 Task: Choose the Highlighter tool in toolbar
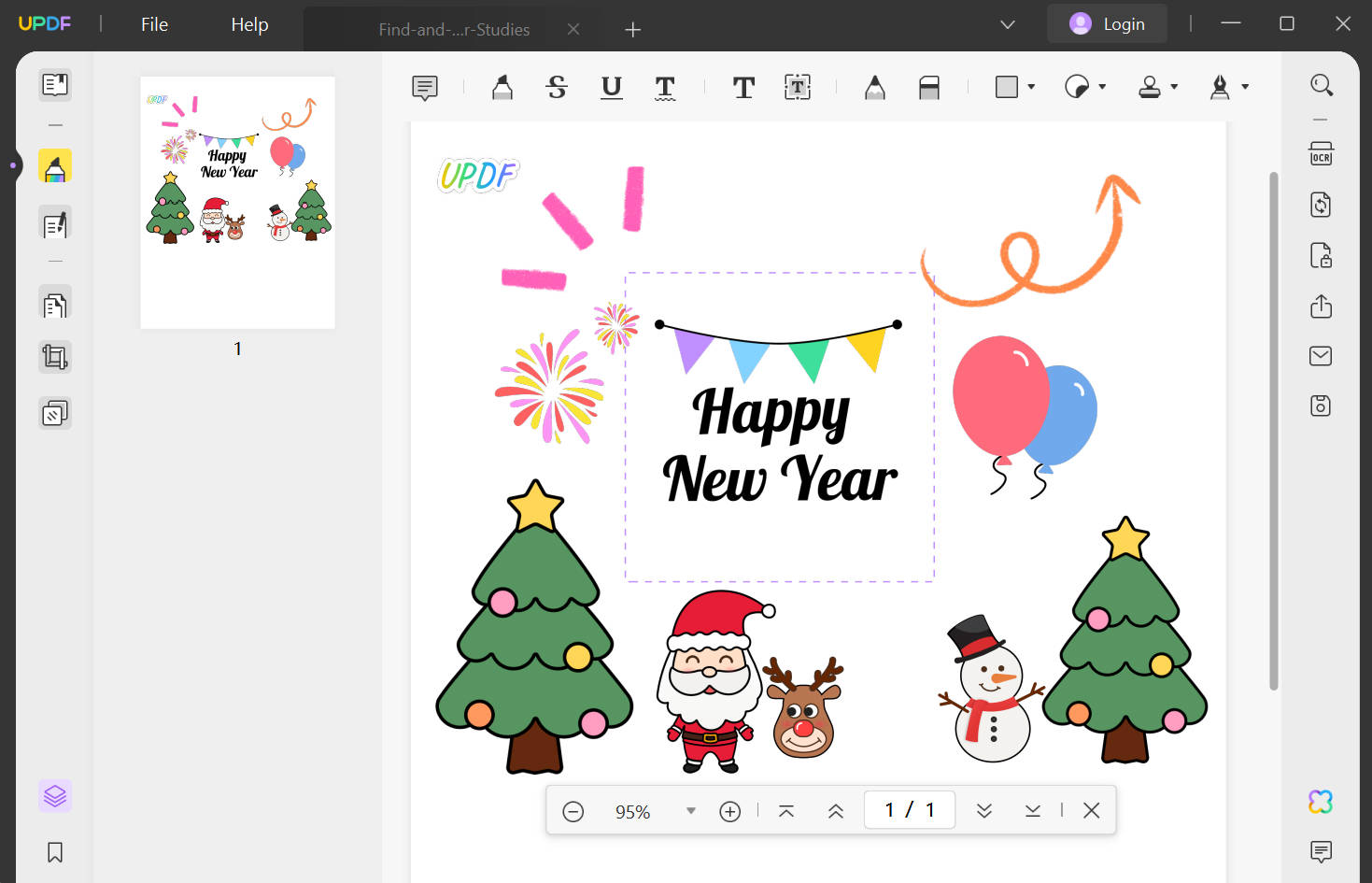click(502, 87)
